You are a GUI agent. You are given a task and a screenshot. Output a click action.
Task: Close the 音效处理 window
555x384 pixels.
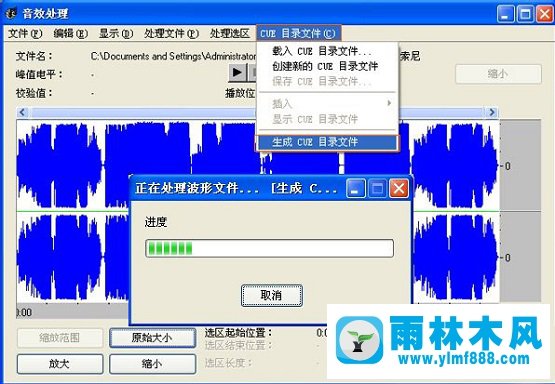[x=545, y=14]
